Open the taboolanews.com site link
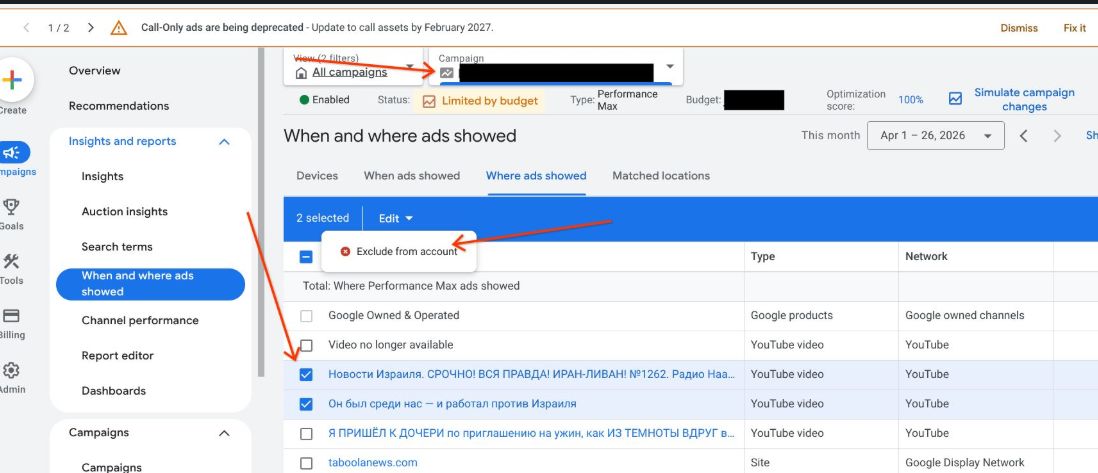The image size is (1098, 473). (373, 463)
